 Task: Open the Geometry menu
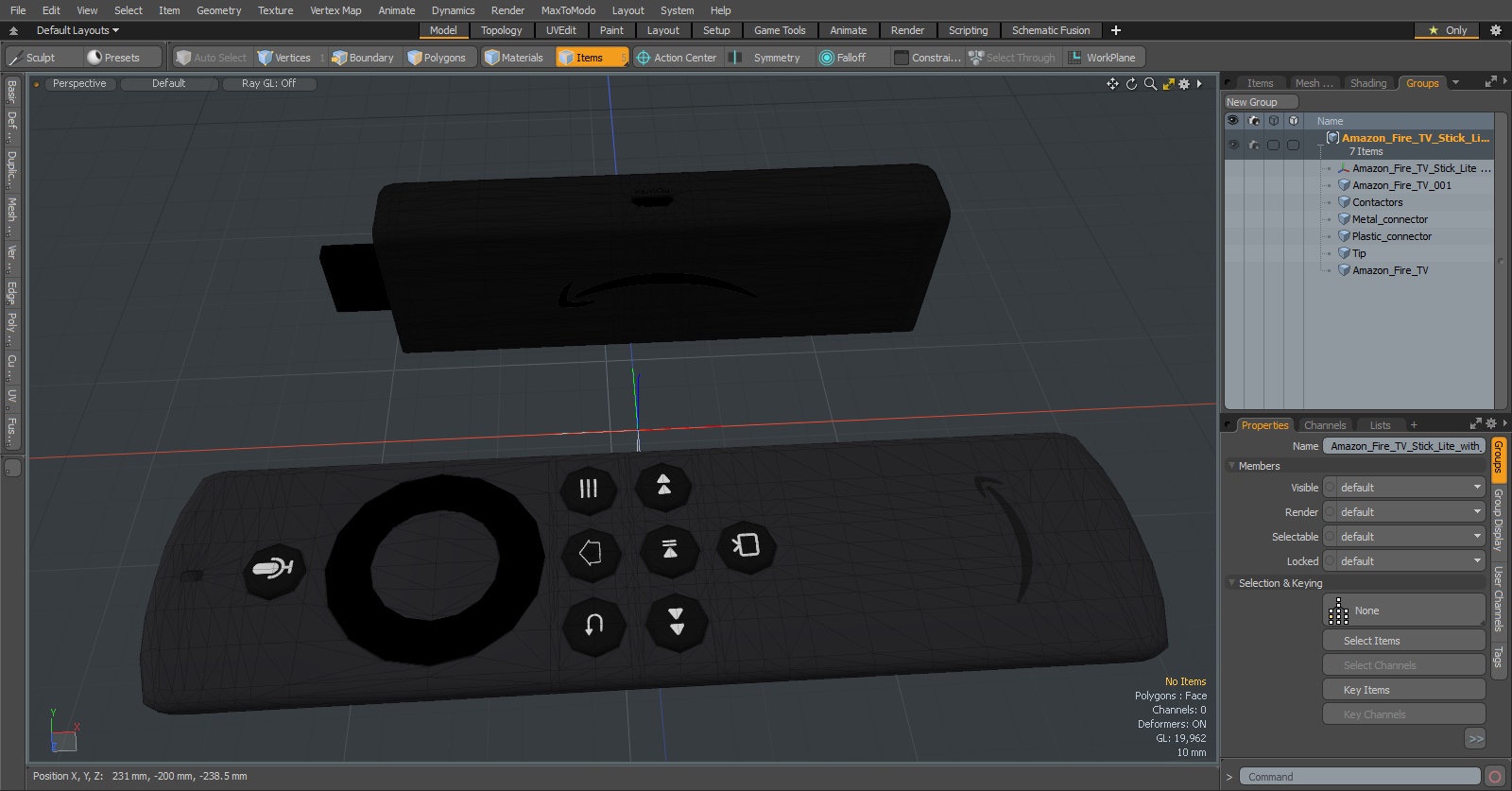[218, 10]
